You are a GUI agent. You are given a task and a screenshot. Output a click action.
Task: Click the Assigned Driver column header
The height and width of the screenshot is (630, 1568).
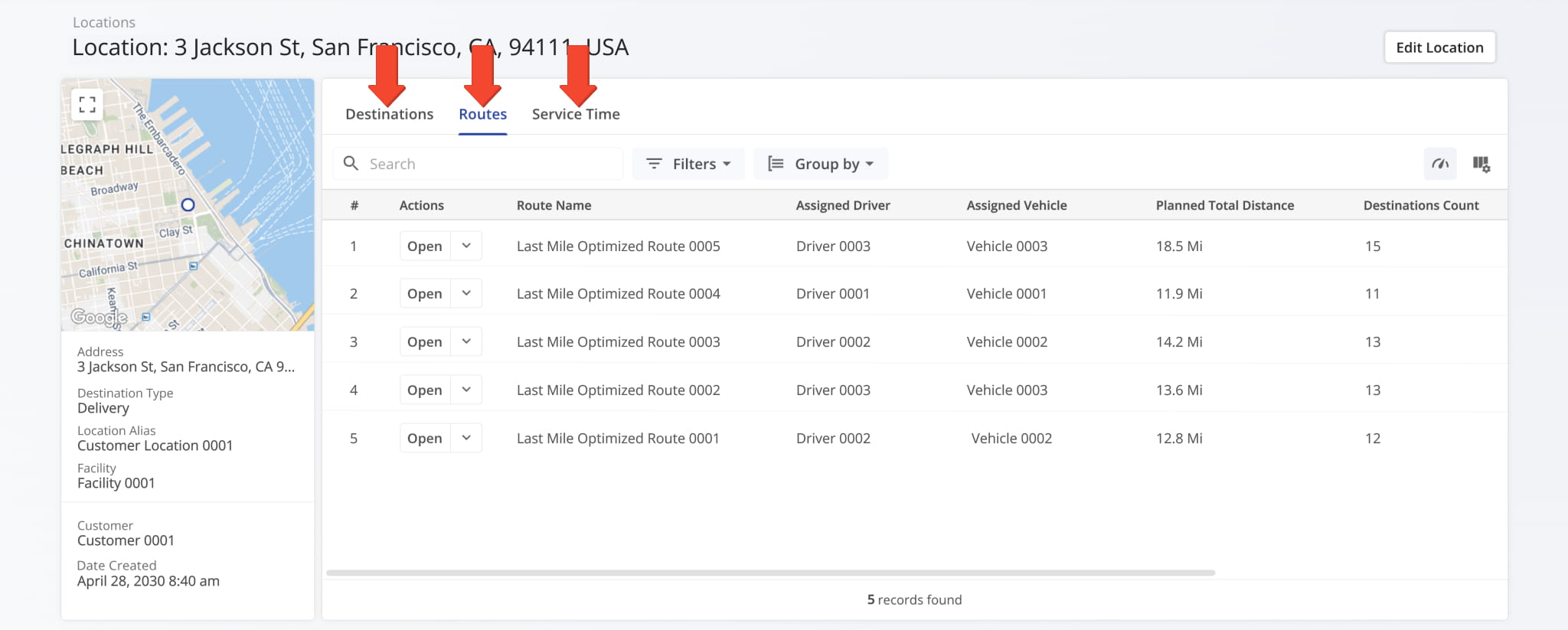coord(843,205)
